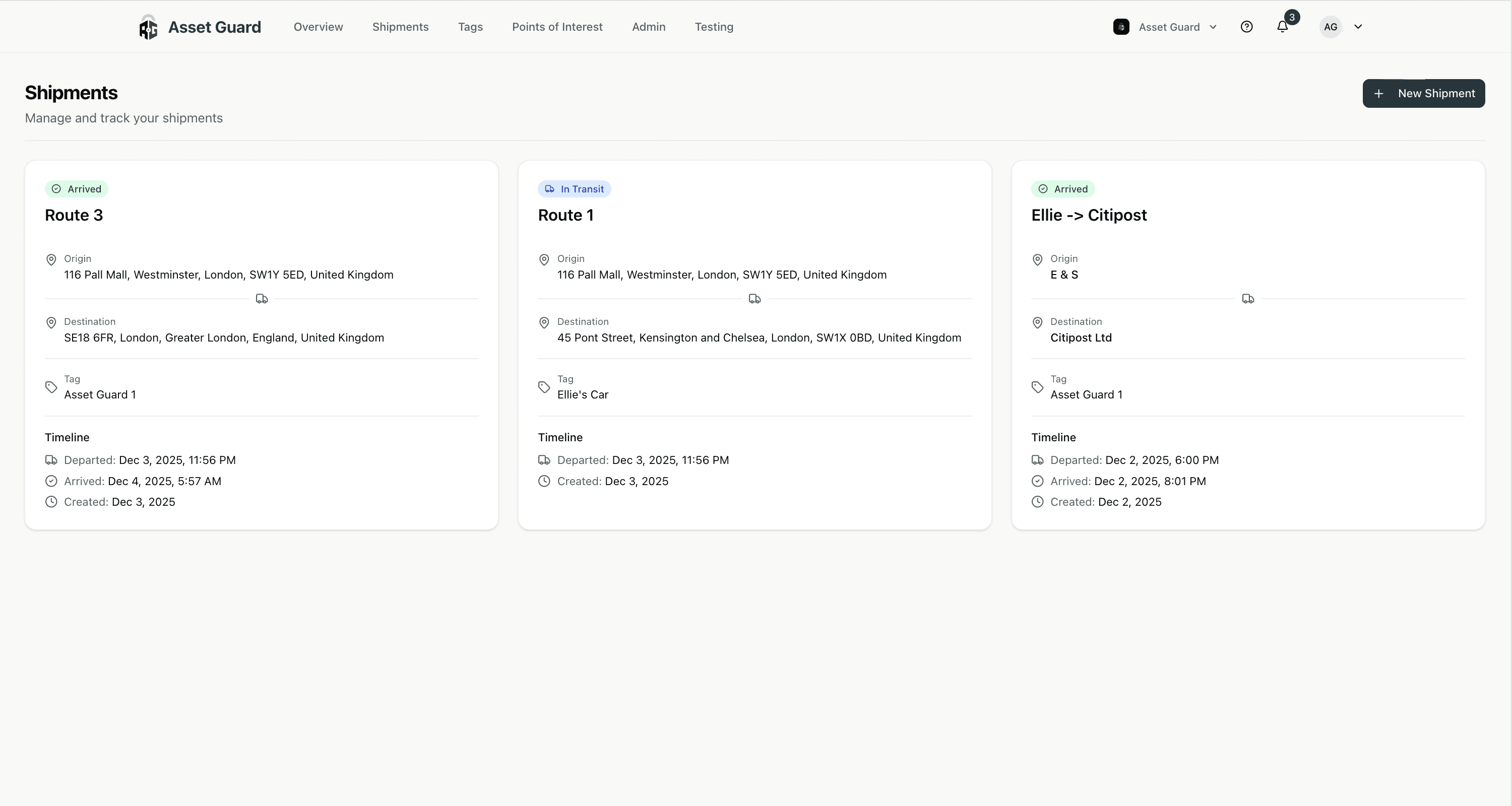
Task: Open the Ellie -> Citipost shipment title
Action: click(x=1089, y=215)
